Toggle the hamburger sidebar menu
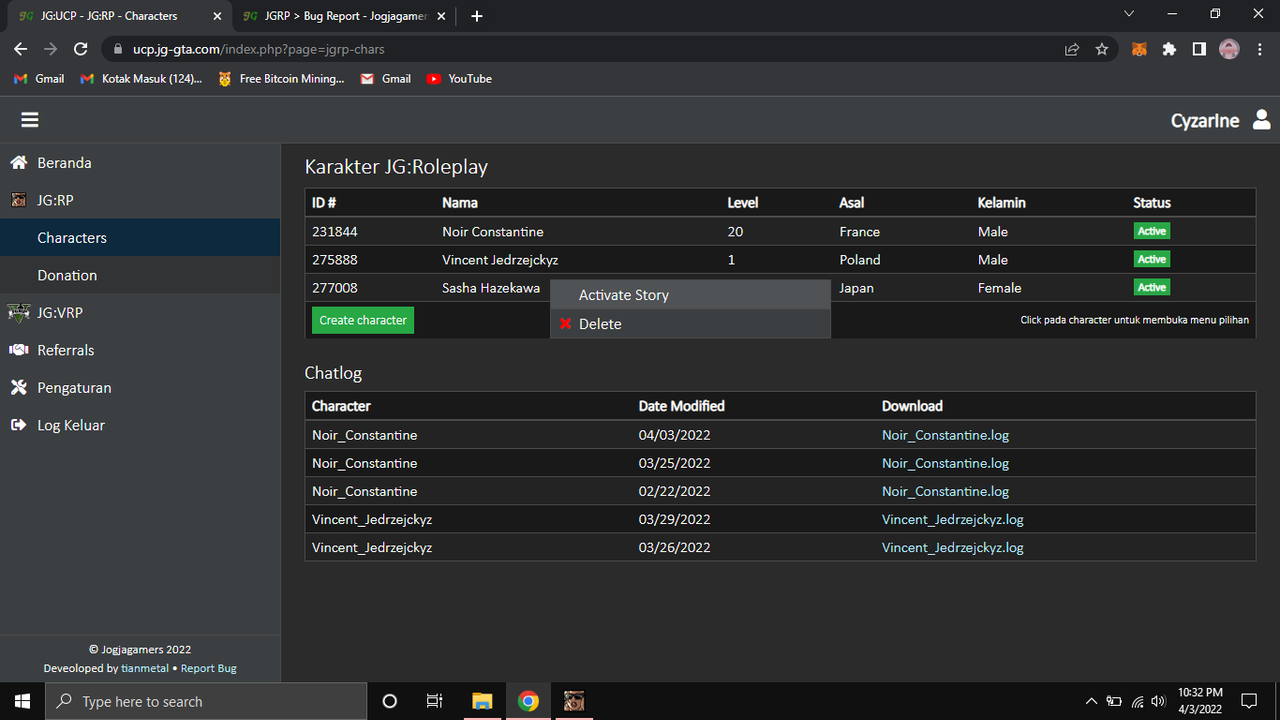 coord(30,120)
